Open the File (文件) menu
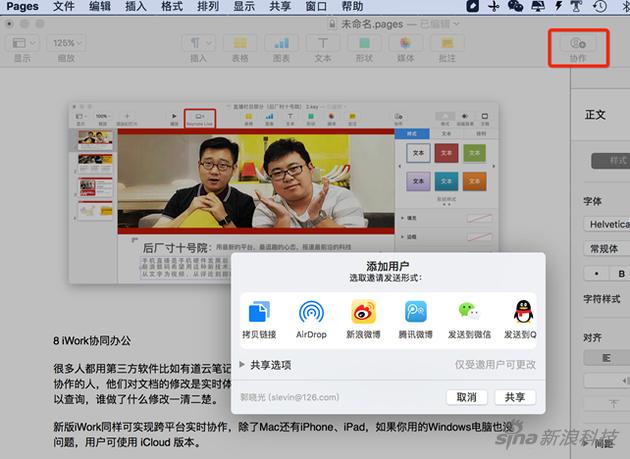This screenshot has width=630, height=459. point(63,6)
